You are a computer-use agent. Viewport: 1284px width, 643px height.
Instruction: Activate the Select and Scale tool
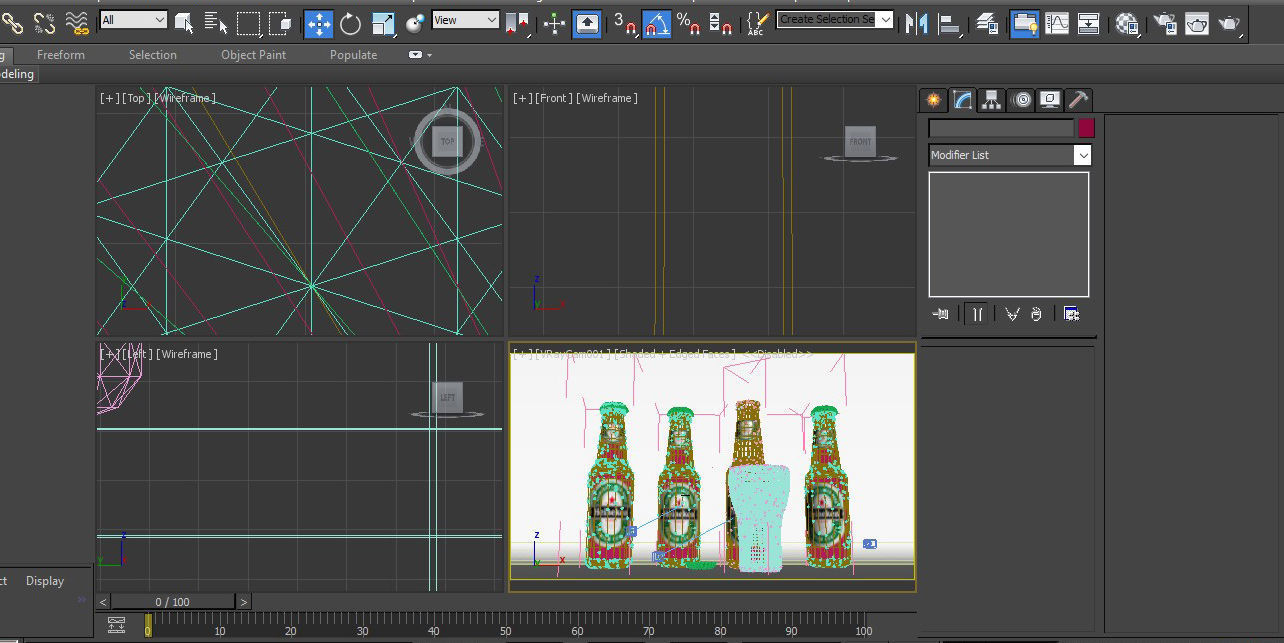coord(383,23)
